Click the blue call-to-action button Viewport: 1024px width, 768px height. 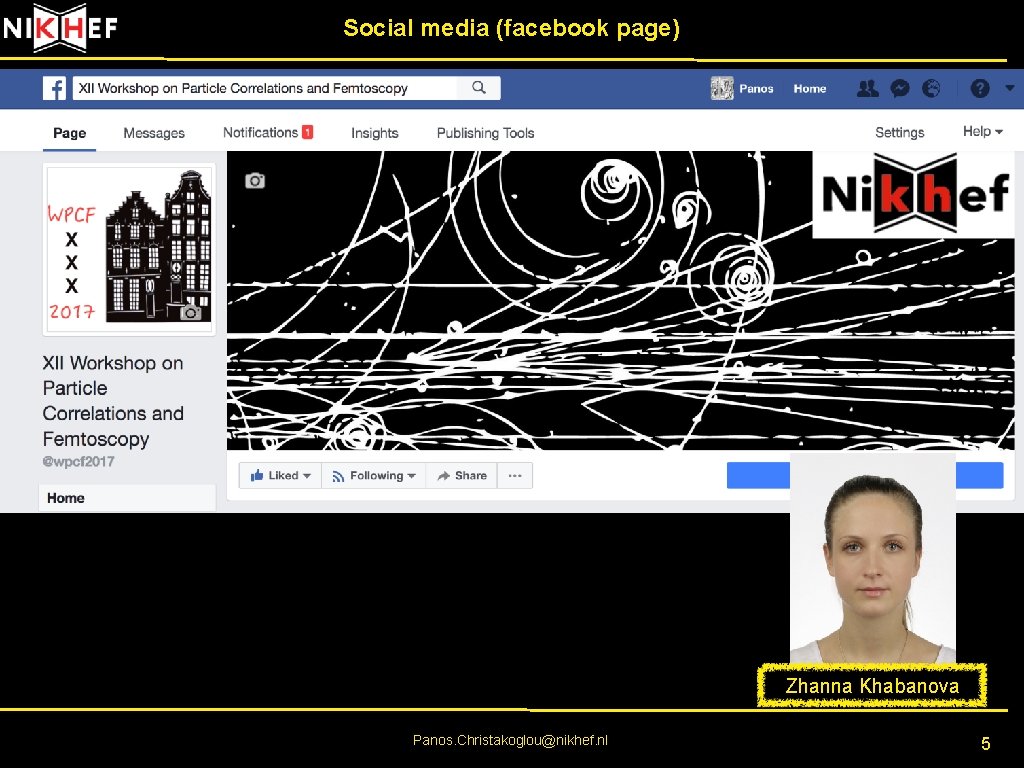pos(865,475)
